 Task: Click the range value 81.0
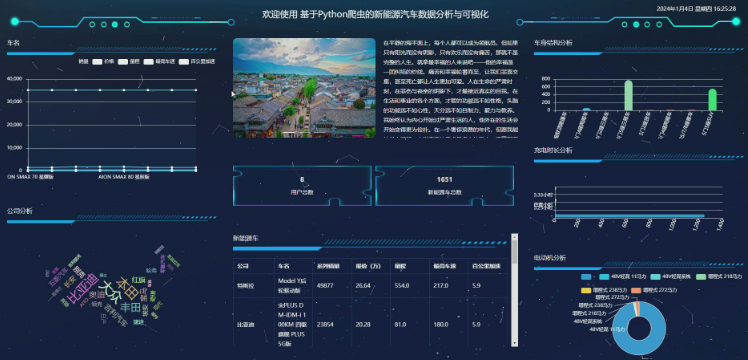(400, 325)
